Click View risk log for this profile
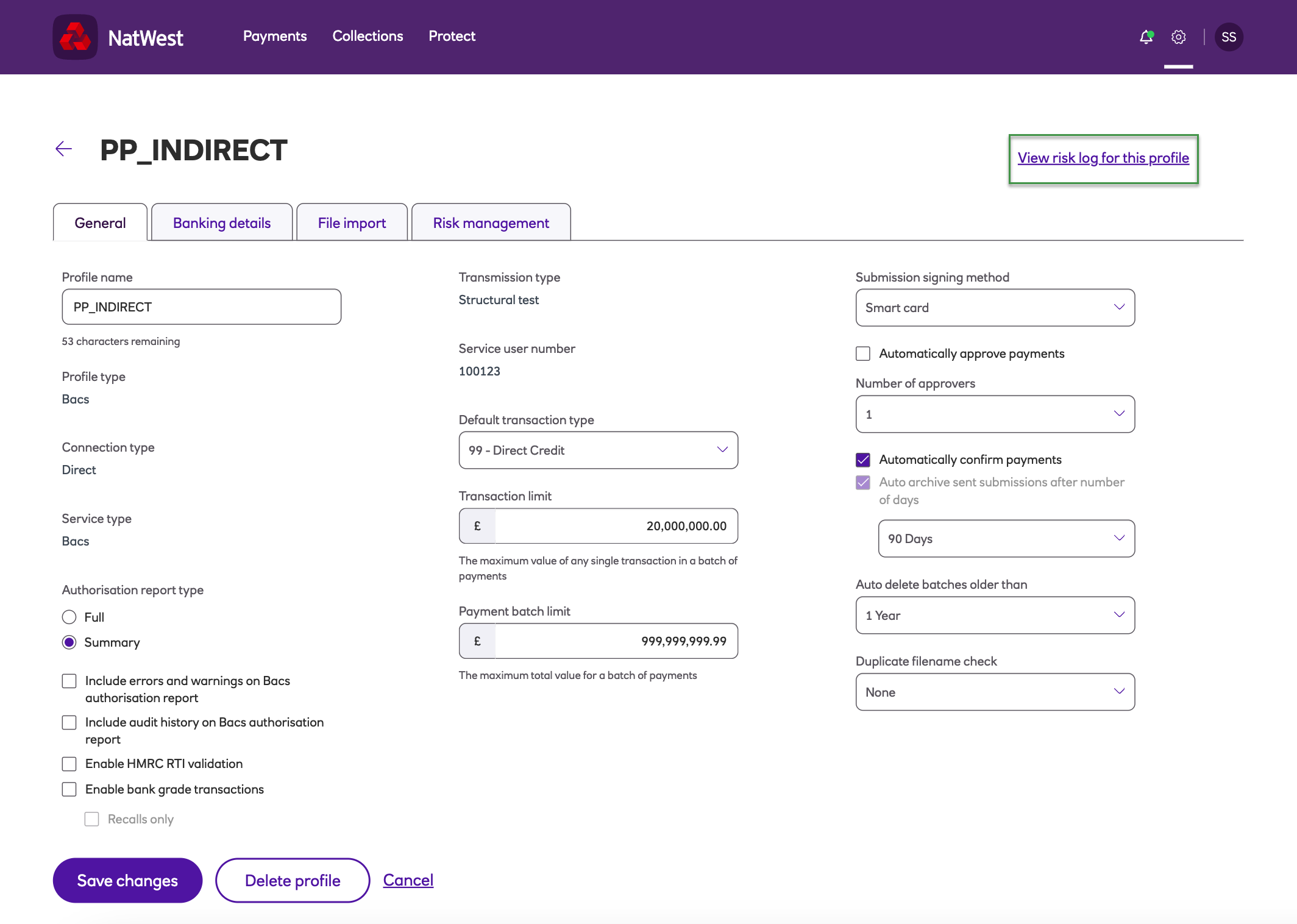Image resolution: width=1297 pixels, height=924 pixels. click(x=1103, y=158)
